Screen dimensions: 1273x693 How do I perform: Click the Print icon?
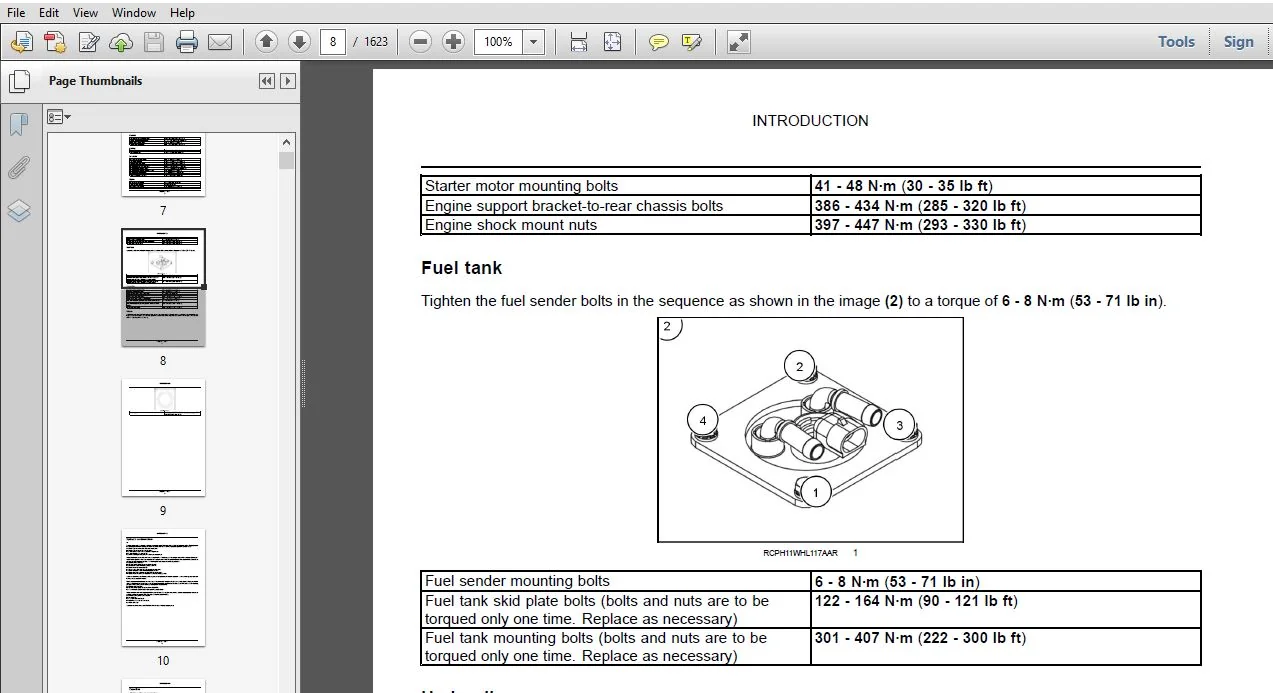click(187, 42)
